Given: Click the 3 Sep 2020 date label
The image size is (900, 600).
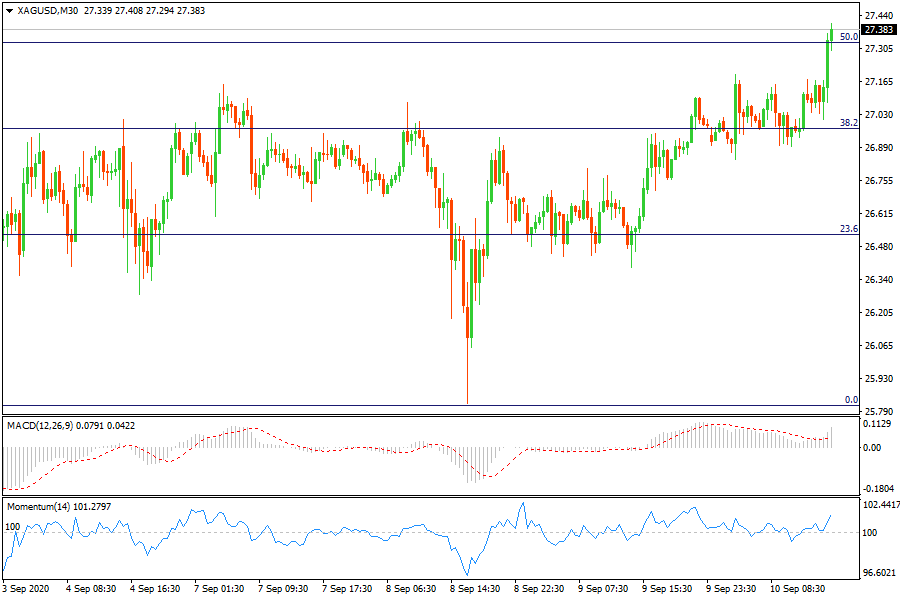Looking at the screenshot, I should coord(25,590).
